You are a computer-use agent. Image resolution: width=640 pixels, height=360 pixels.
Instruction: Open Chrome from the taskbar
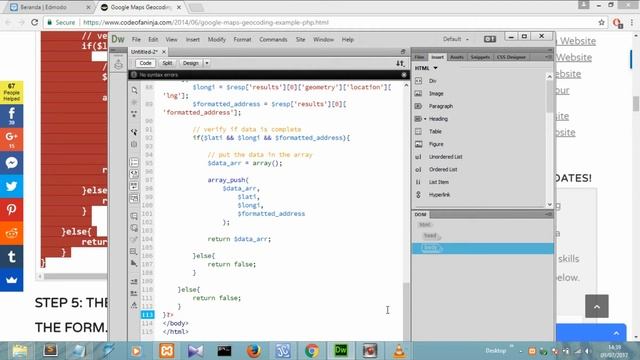(311, 350)
